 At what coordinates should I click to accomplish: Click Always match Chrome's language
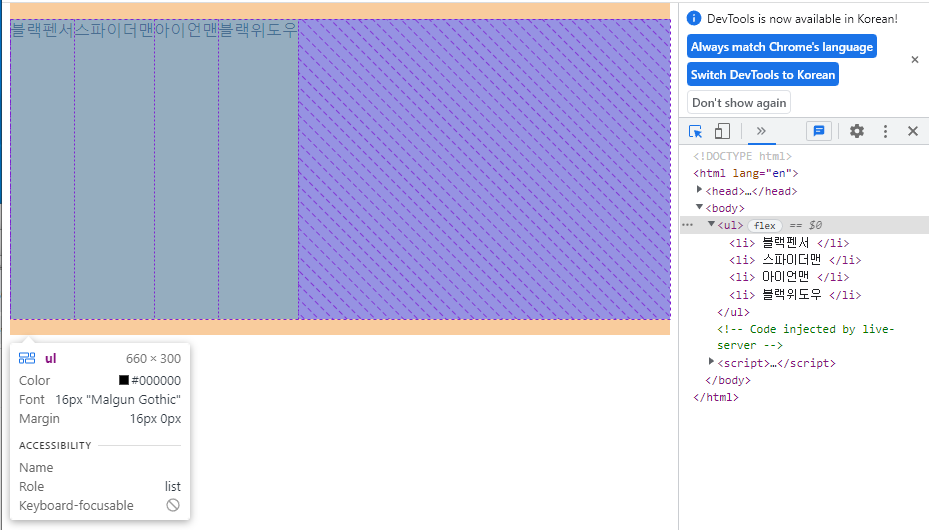[x=781, y=47]
